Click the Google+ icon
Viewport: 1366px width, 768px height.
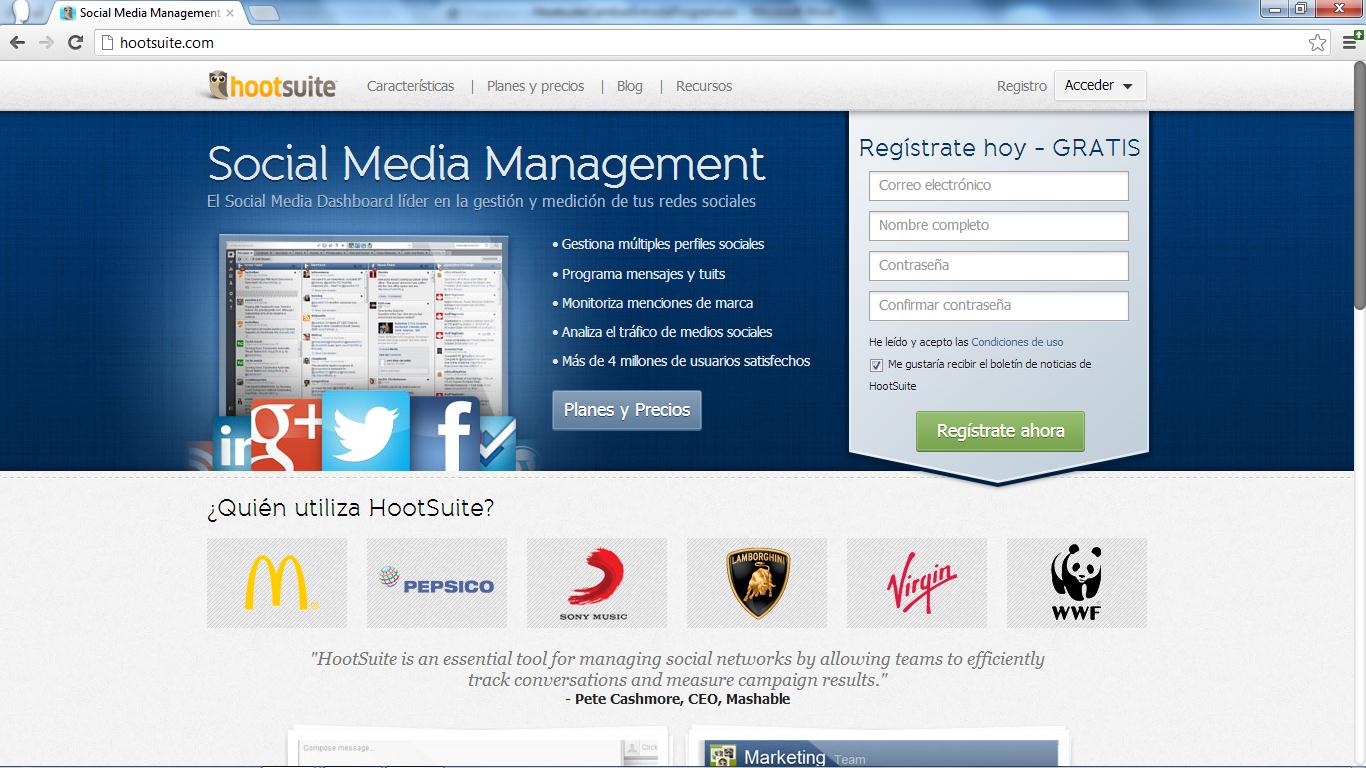tap(287, 437)
